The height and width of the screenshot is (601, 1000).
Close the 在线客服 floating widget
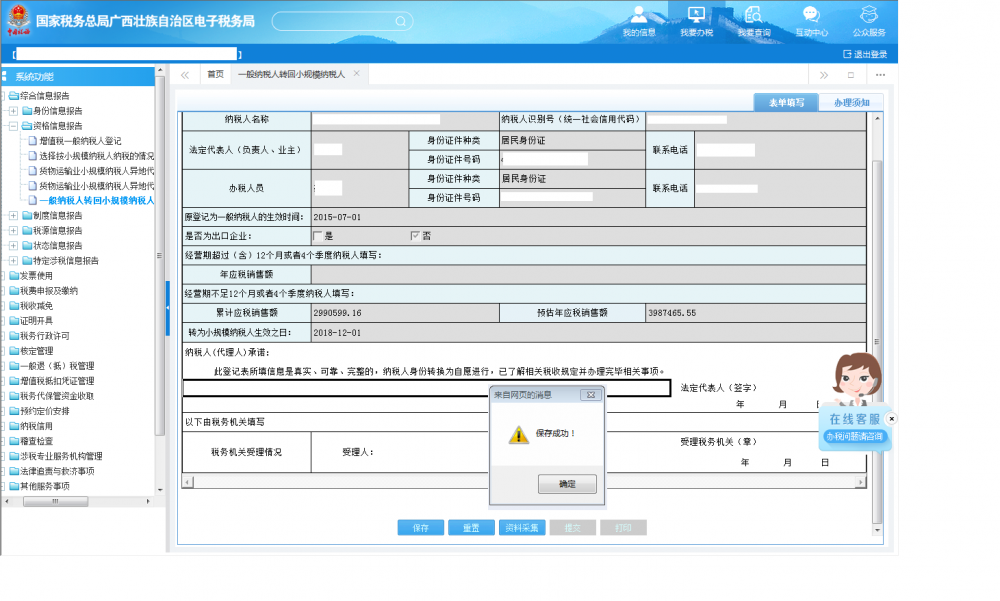[x=892, y=419]
